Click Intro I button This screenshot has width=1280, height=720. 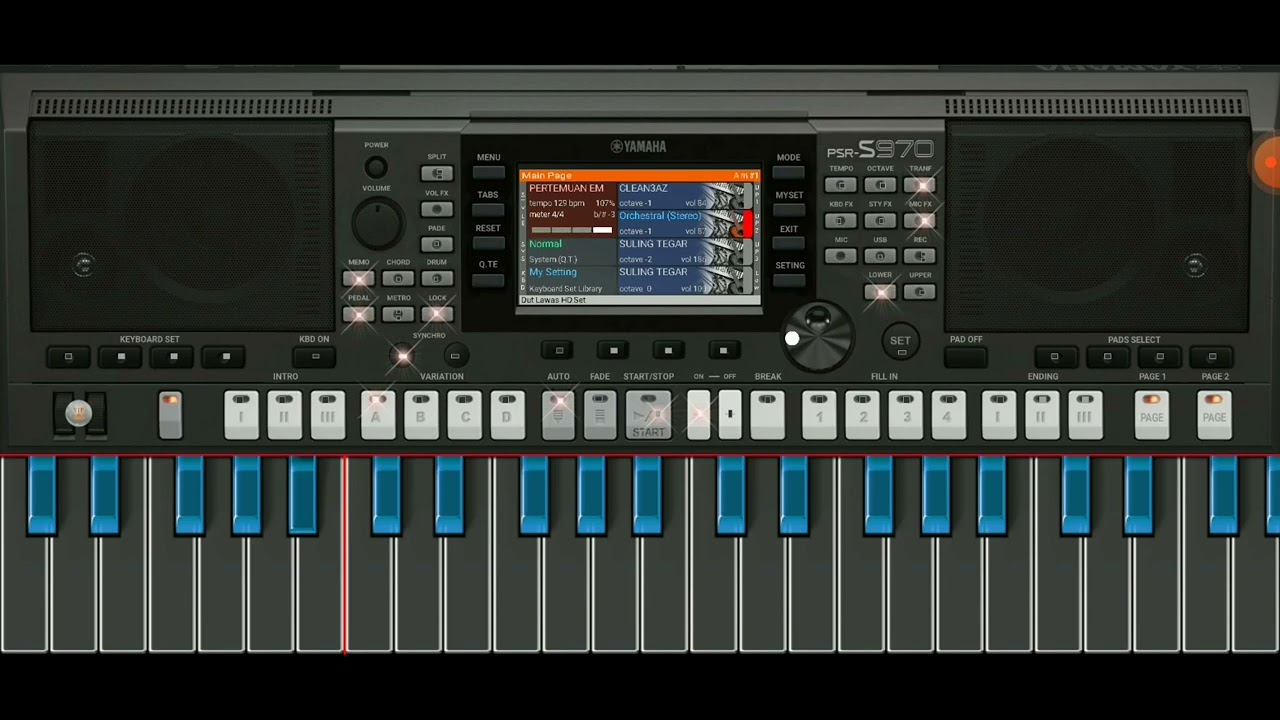(241, 415)
